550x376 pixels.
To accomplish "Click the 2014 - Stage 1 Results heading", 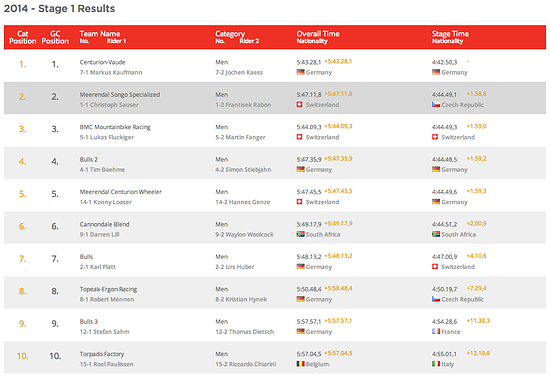I will pos(59,8).
